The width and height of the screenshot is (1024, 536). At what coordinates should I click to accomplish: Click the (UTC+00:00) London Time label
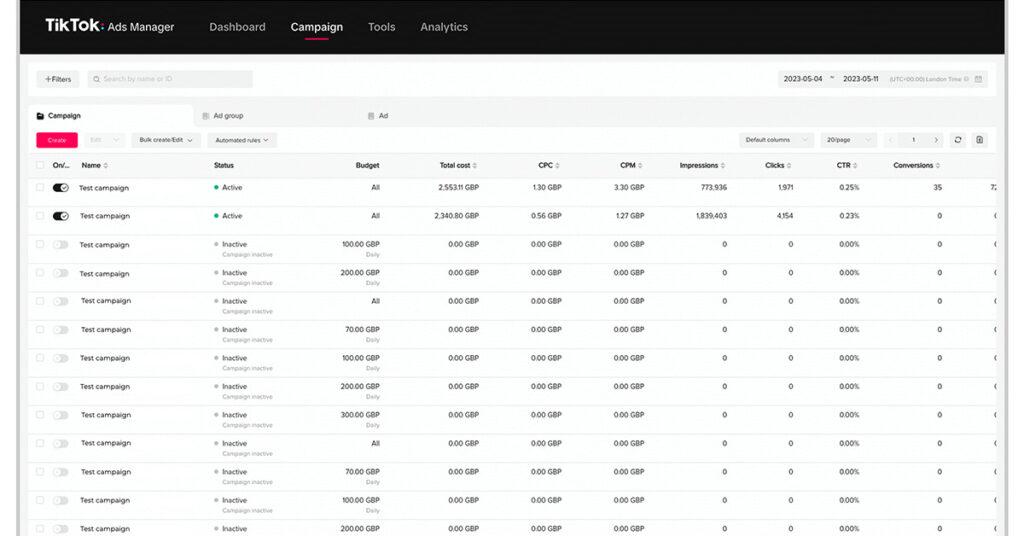(x=925, y=79)
